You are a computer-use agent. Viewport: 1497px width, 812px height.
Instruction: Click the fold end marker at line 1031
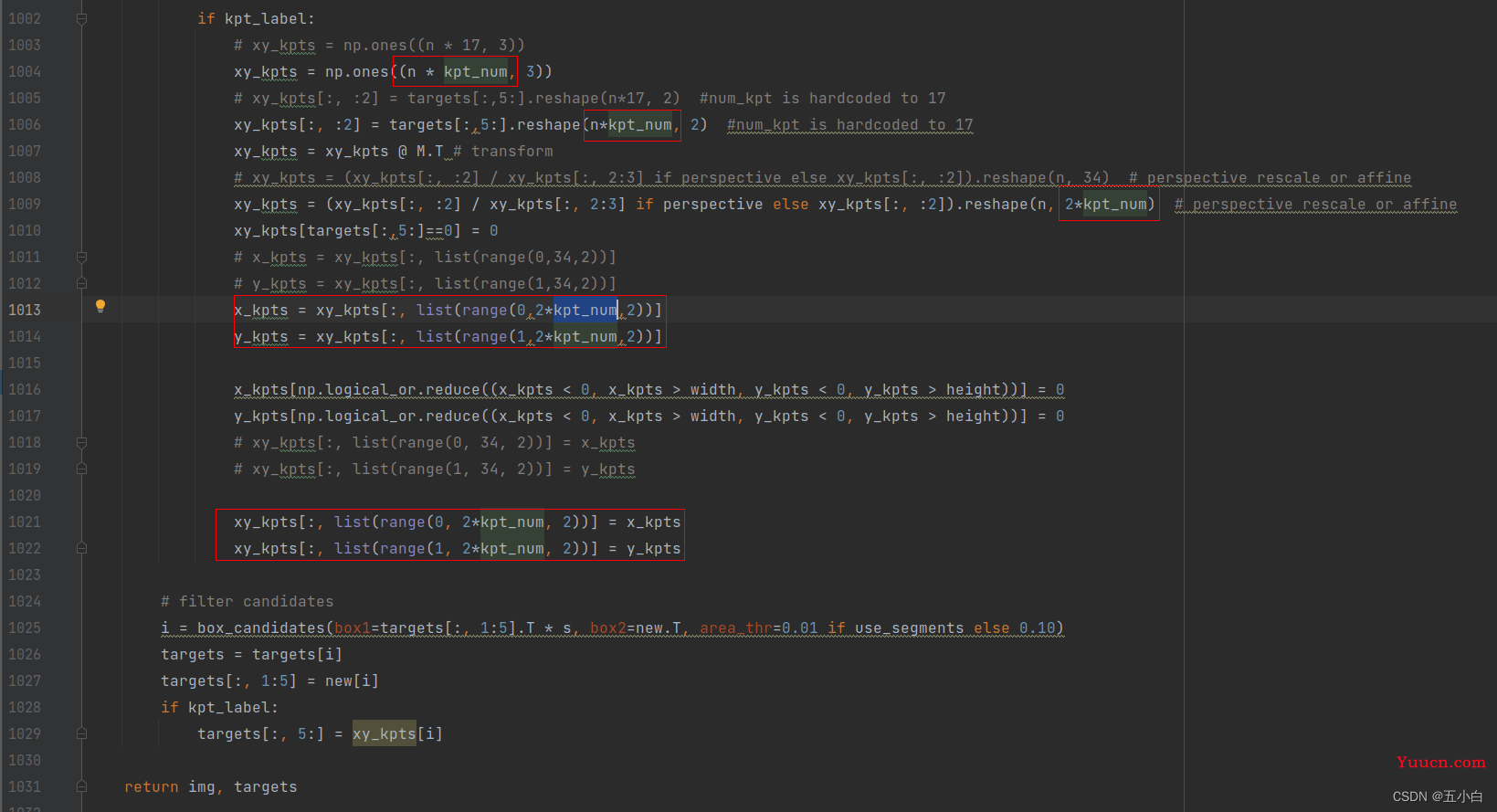[81, 786]
